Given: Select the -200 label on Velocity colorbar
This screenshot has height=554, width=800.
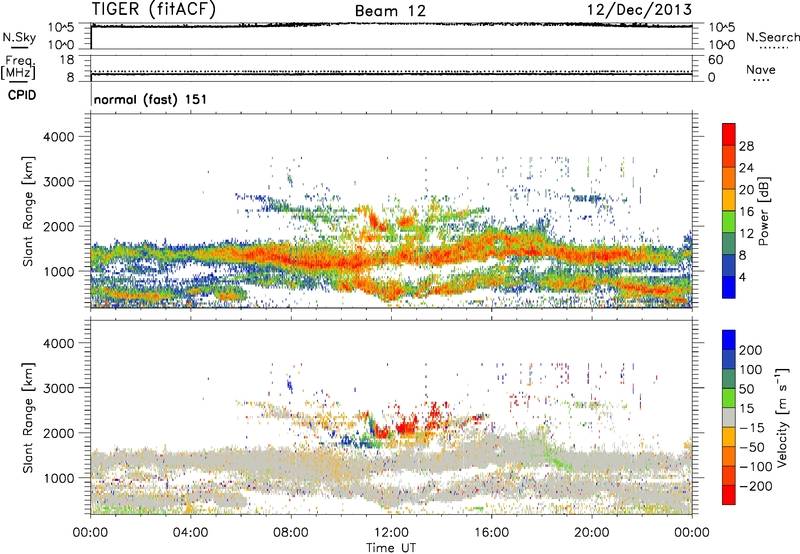Looking at the screenshot, I should [756, 486].
